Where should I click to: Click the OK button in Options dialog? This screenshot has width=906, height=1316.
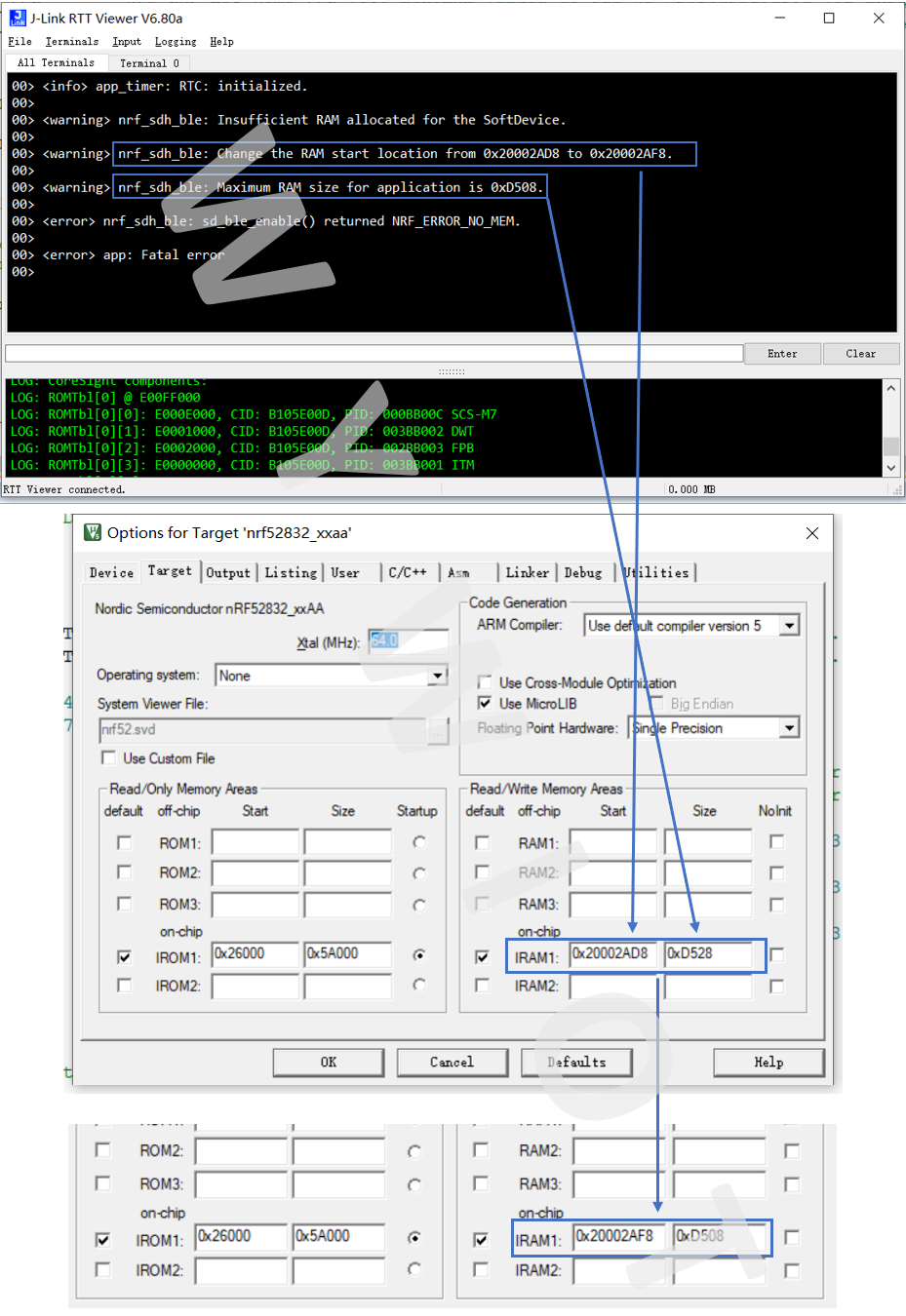(329, 1063)
